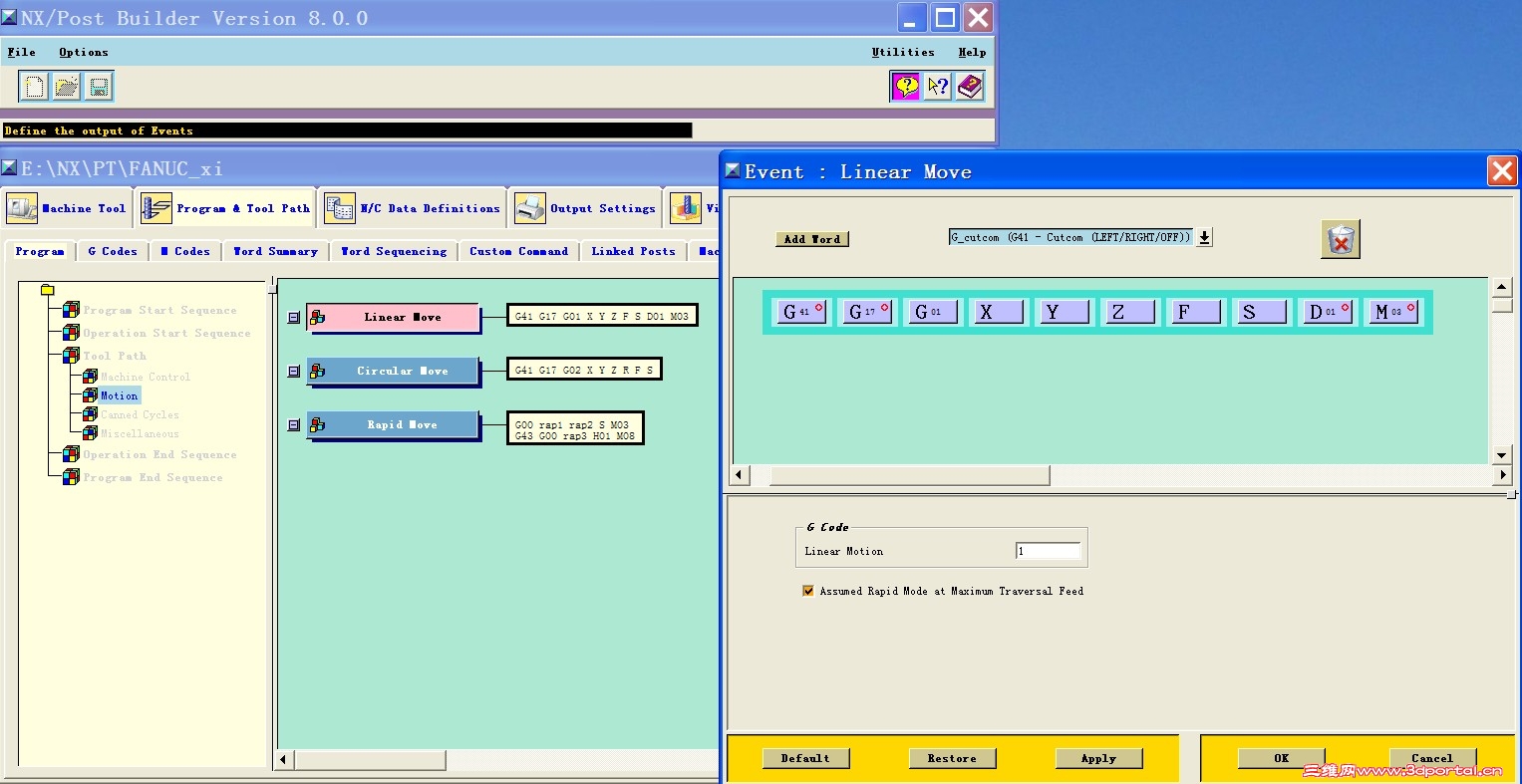Select Program Start Sequence in the tree
1522x784 pixels.
tap(159, 310)
